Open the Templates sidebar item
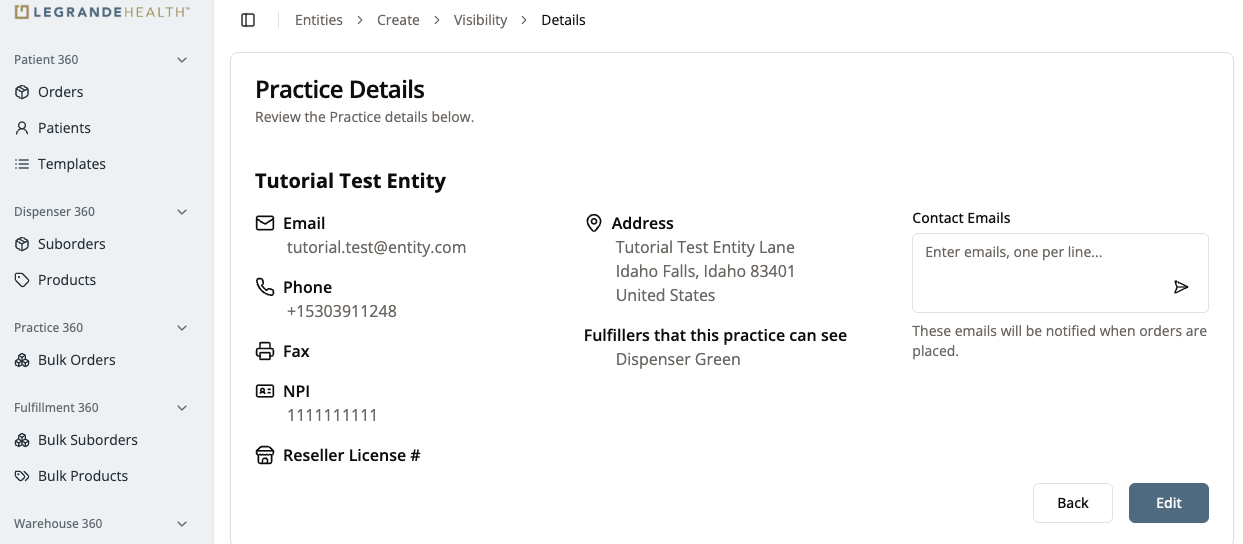Viewport: 1243px width, 544px height. (72, 164)
